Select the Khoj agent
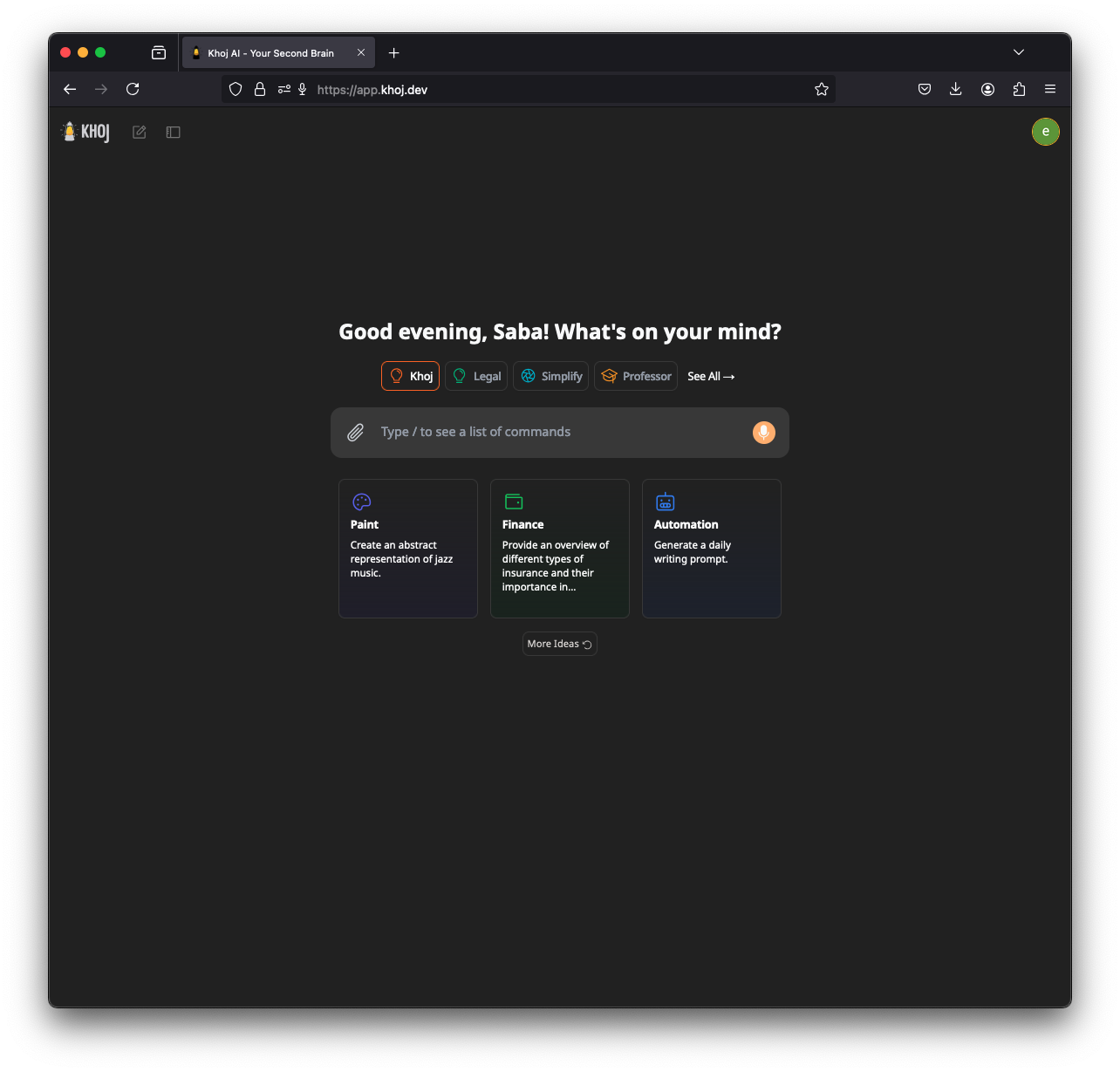The height and width of the screenshot is (1072, 1120). pos(410,376)
